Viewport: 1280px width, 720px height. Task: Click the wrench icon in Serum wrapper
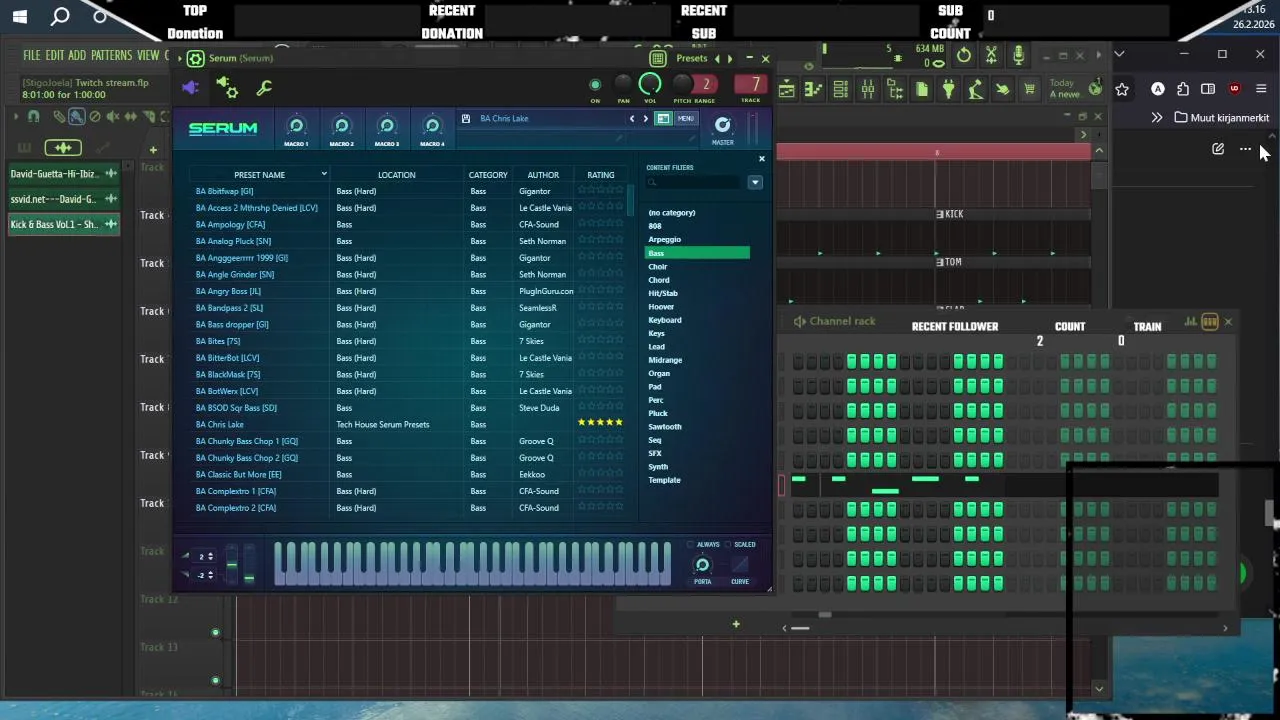click(x=264, y=88)
